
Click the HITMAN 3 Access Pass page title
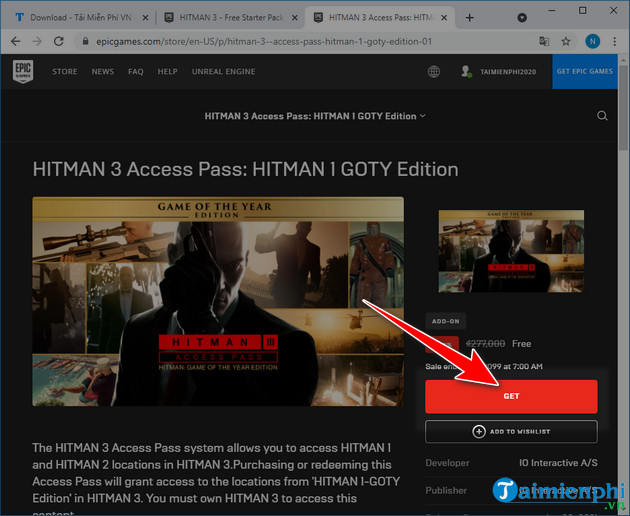pyautogui.click(x=245, y=169)
